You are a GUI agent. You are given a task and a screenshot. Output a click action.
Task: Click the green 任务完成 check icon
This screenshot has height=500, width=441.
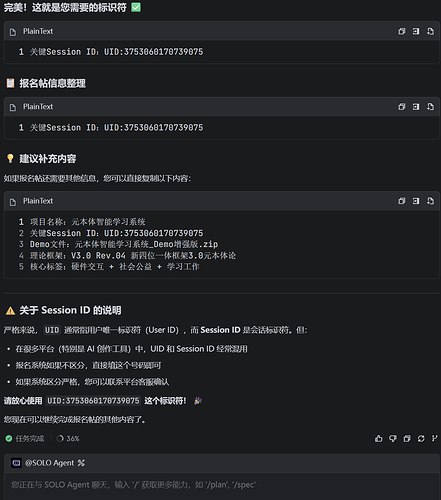[9, 439]
